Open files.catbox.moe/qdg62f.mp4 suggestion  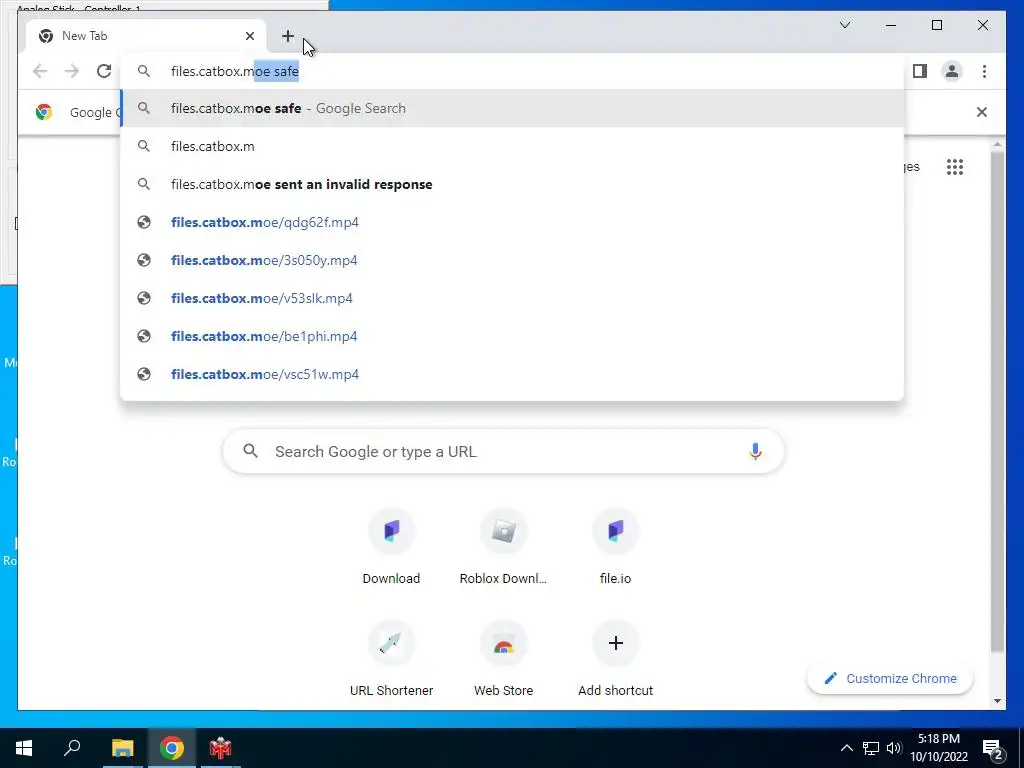pos(512,222)
